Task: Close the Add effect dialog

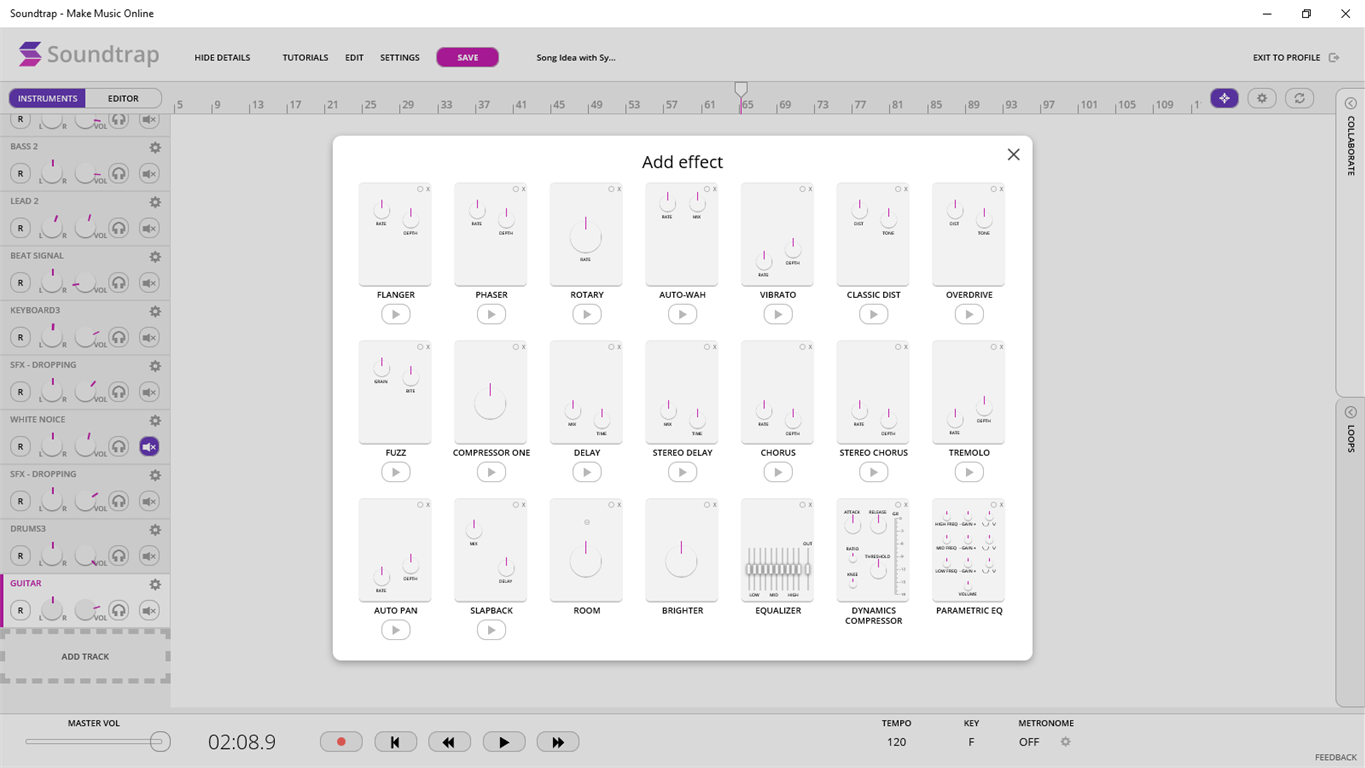Action: [x=1013, y=154]
